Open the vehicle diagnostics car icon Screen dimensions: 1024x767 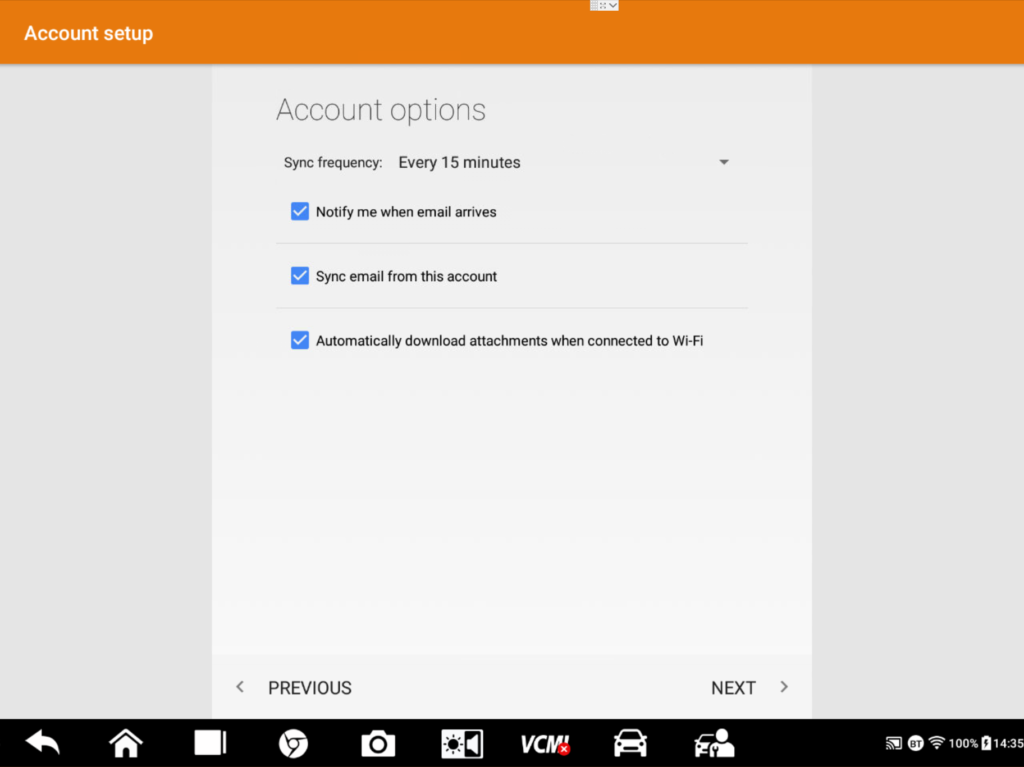pos(630,743)
